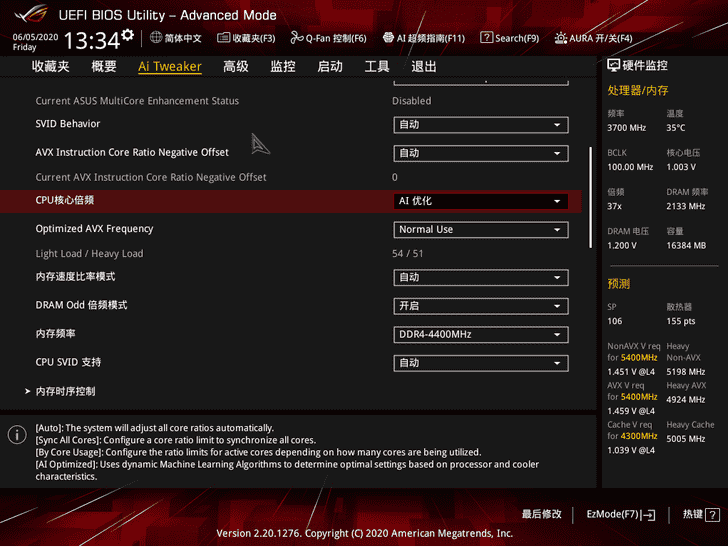Click the 5198 MHz Heavy Non-AVX value
The height and width of the screenshot is (547, 728).
click(x=686, y=372)
